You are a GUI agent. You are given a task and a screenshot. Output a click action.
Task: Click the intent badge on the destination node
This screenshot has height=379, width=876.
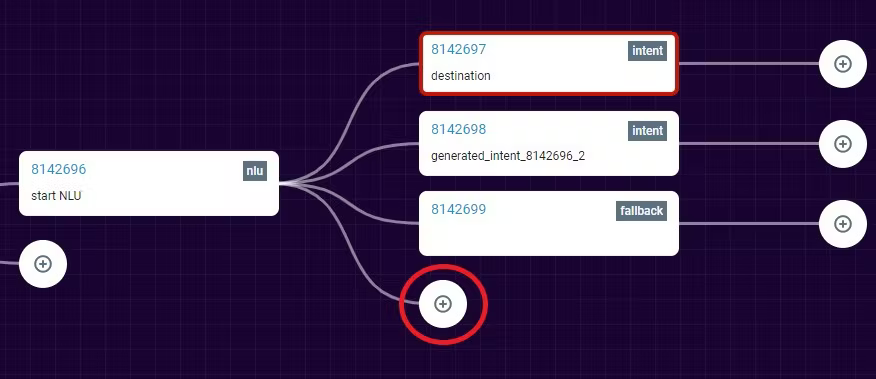[647, 51]
